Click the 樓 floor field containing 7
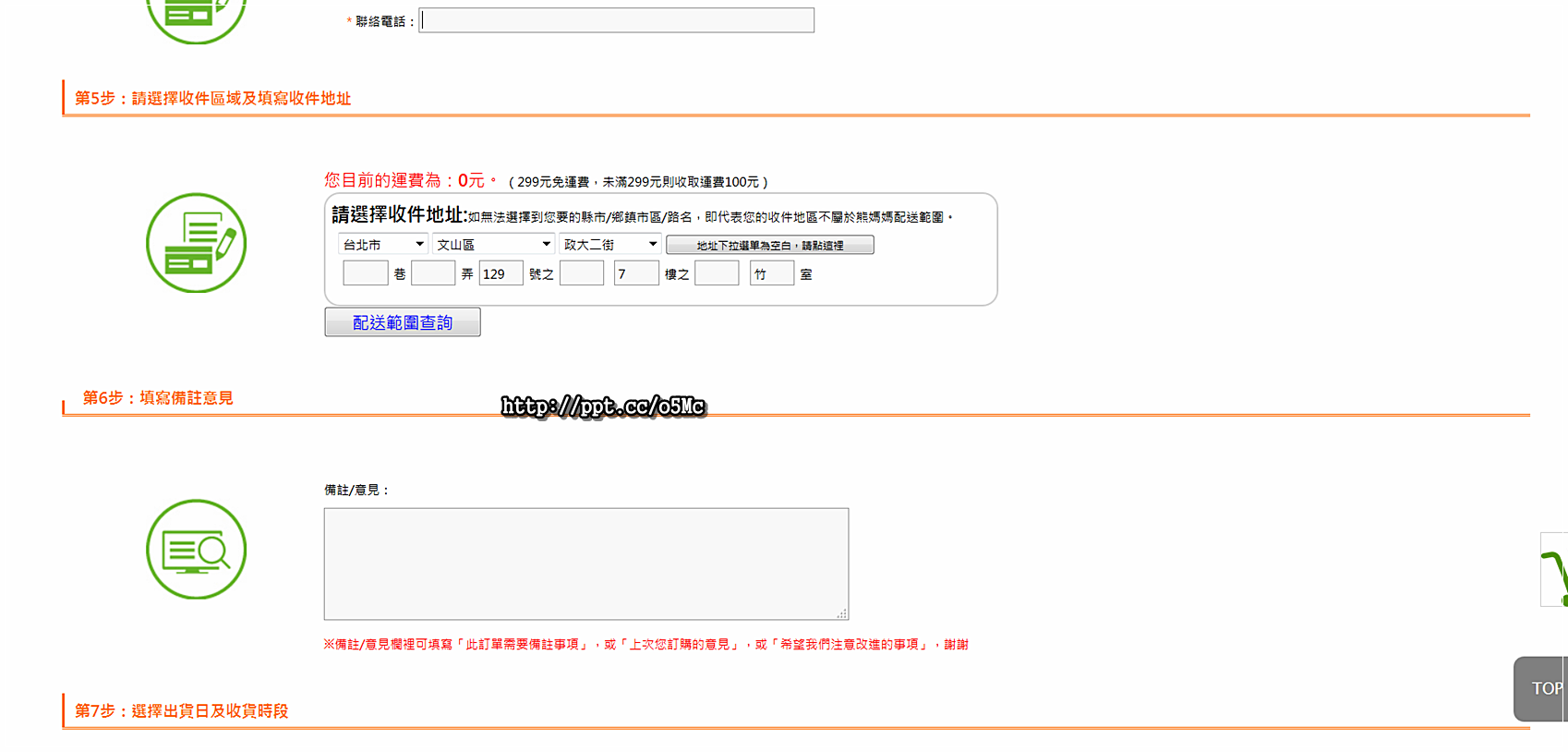This screenshot has height=752, width=1568. [x=636, y=273]
